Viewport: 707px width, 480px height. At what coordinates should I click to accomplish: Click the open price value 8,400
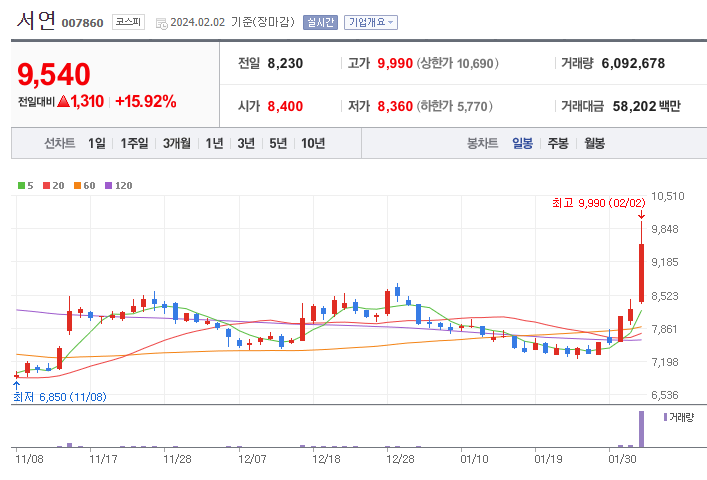285,106
